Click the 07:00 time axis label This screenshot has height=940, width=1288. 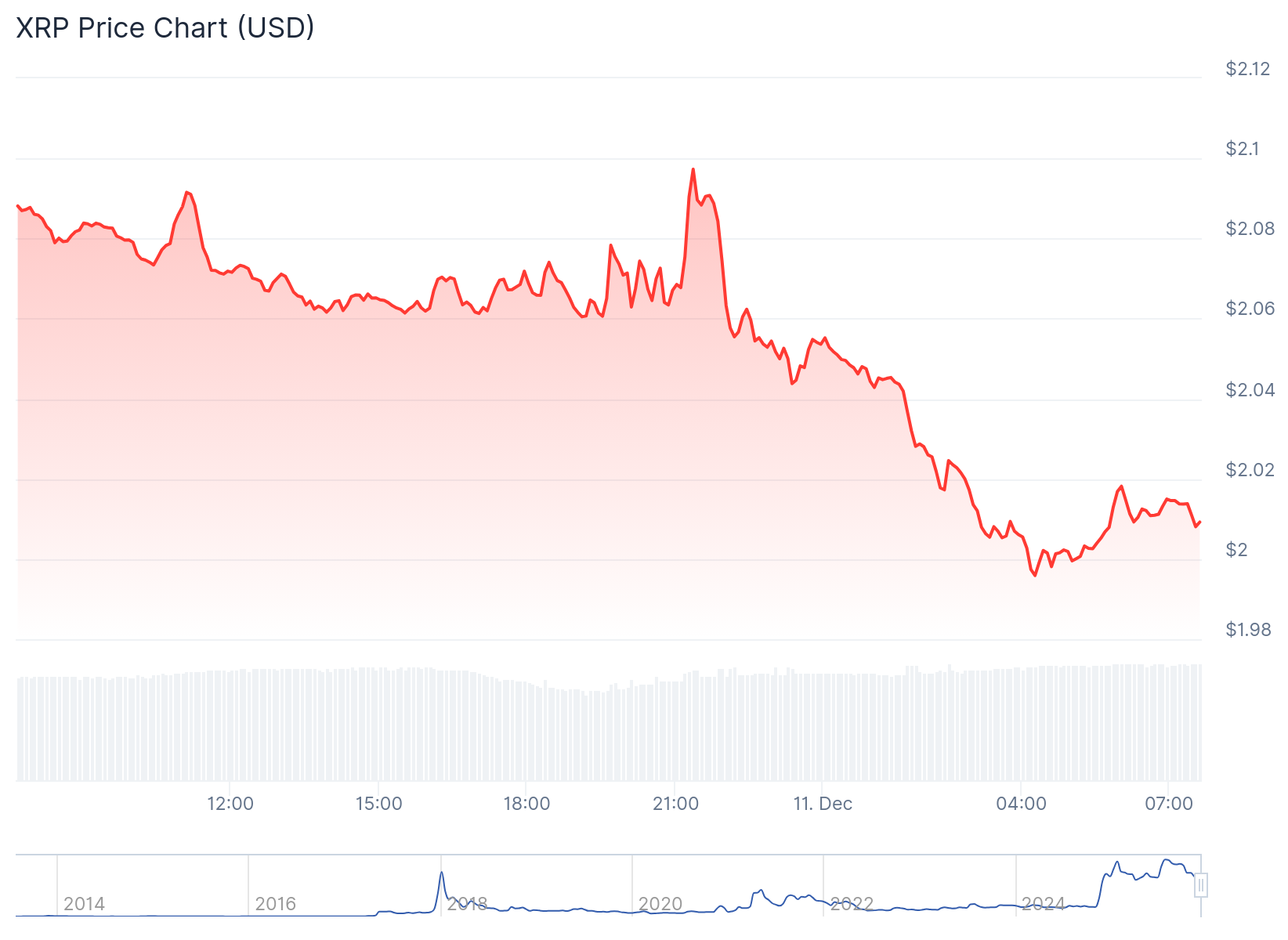tap(1169, 804)
